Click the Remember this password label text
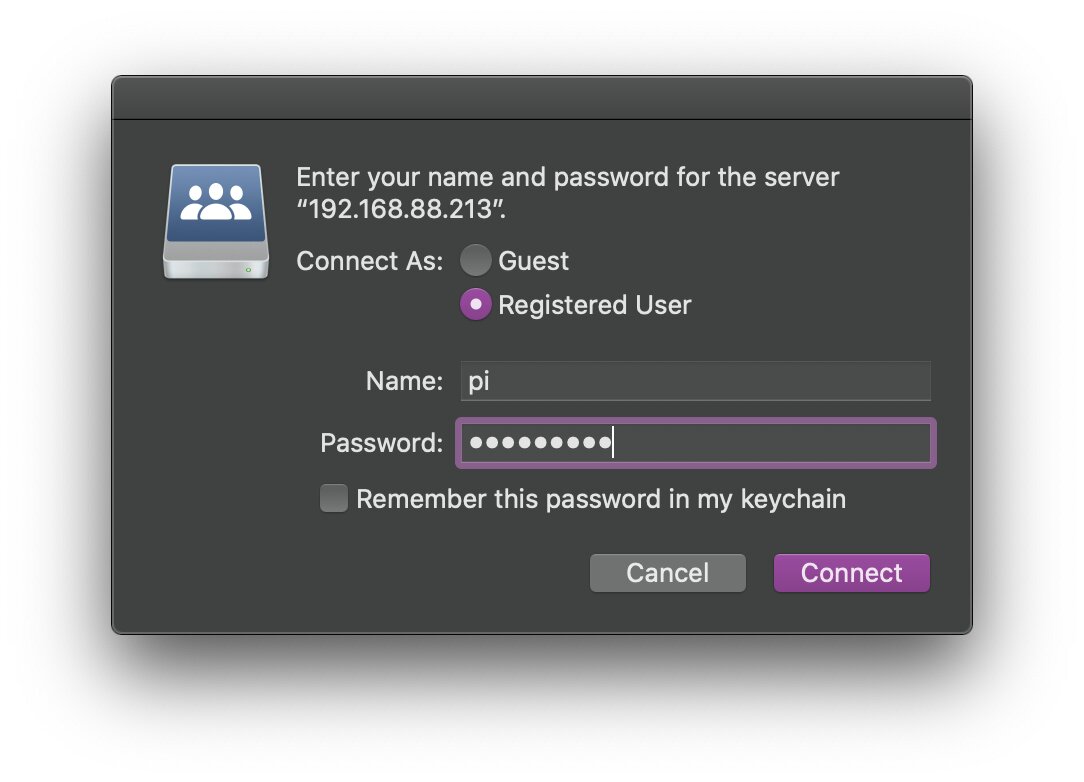This screenshot has width=1084, height=782. [601, 499]
